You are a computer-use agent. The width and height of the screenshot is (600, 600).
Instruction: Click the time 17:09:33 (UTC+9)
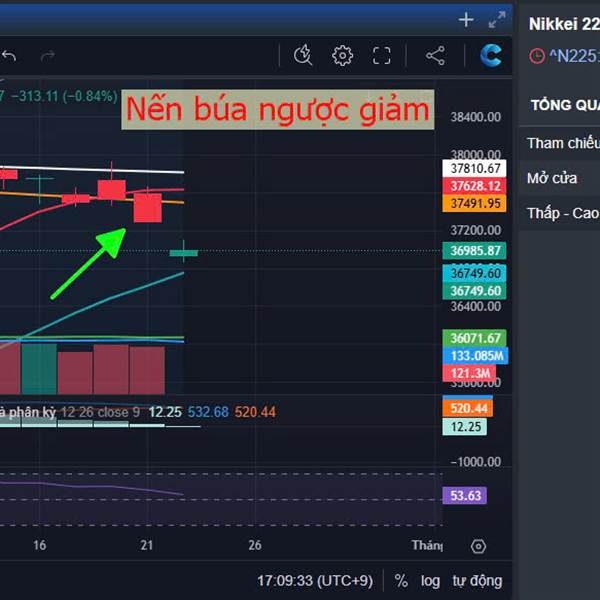pos(315,581)
